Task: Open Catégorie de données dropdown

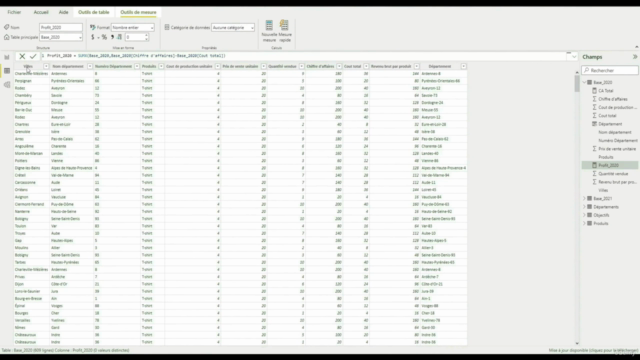Action: [233, 27]
